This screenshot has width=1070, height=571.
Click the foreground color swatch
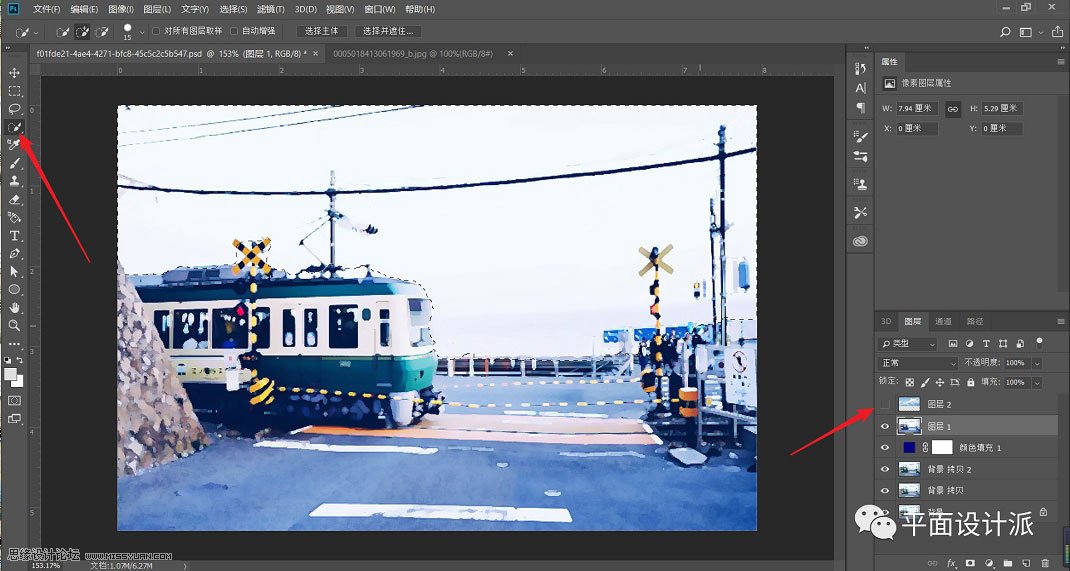tap(10, 373)
